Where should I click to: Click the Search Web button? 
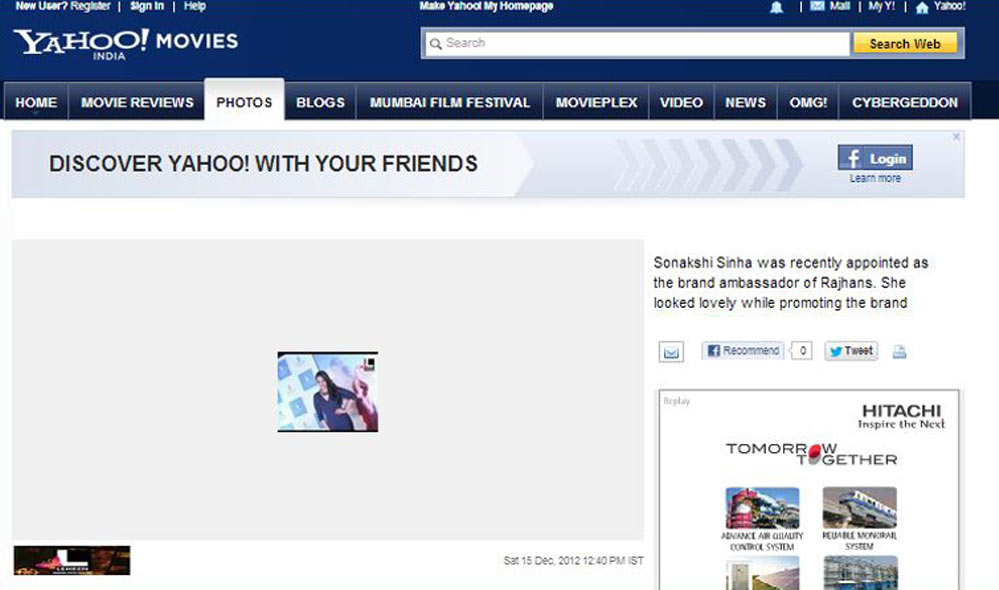[x=904, y=44]
